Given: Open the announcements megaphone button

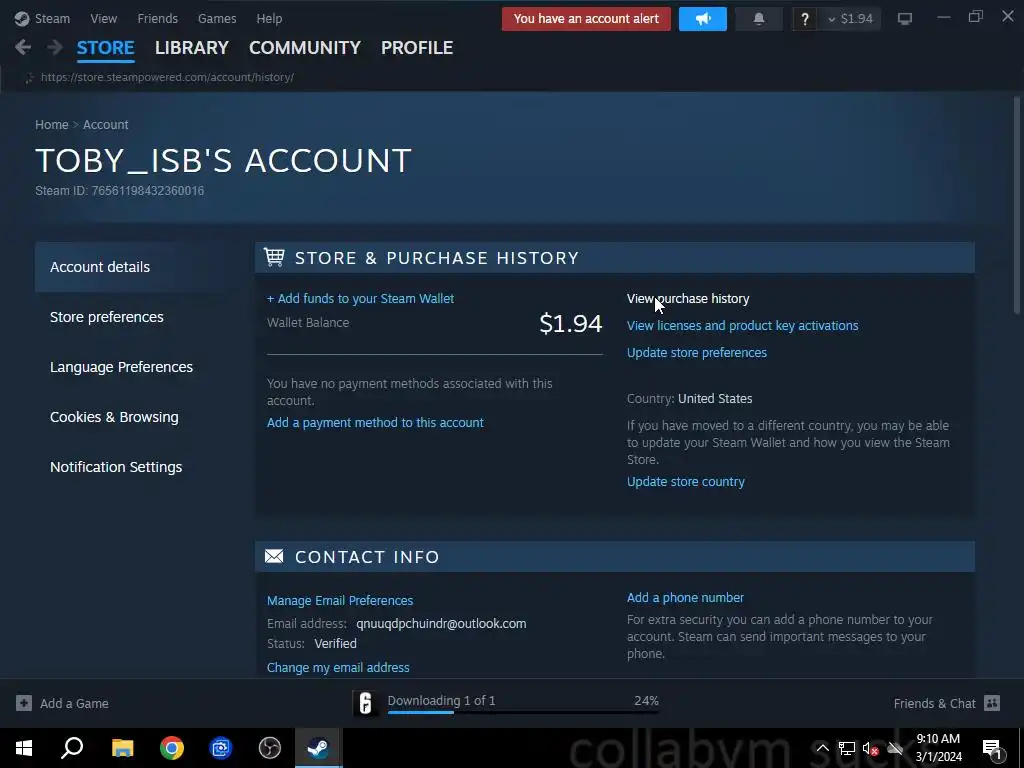Looking at the screenshot, I should click(703, 19).
